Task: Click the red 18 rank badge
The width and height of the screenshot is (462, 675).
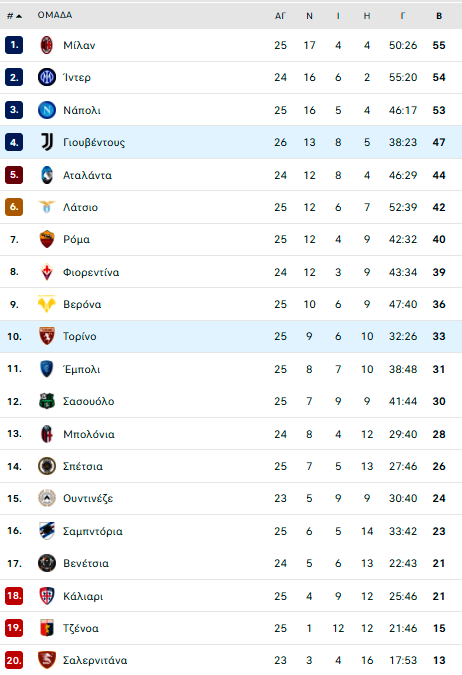Action: point(14,596)
